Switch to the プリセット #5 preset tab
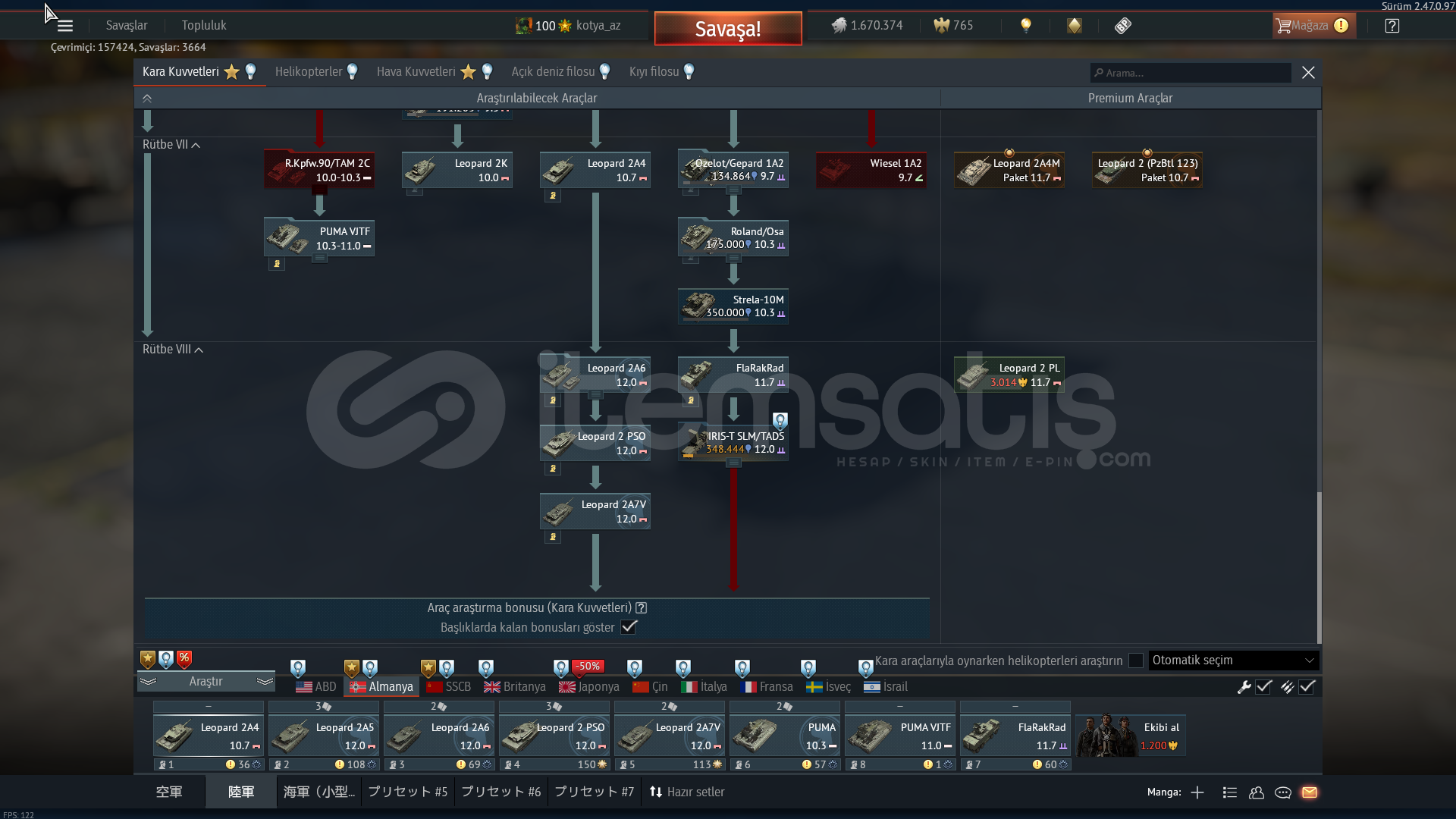The width and height of the screenshot is (1456, 819). coord(408,792)
